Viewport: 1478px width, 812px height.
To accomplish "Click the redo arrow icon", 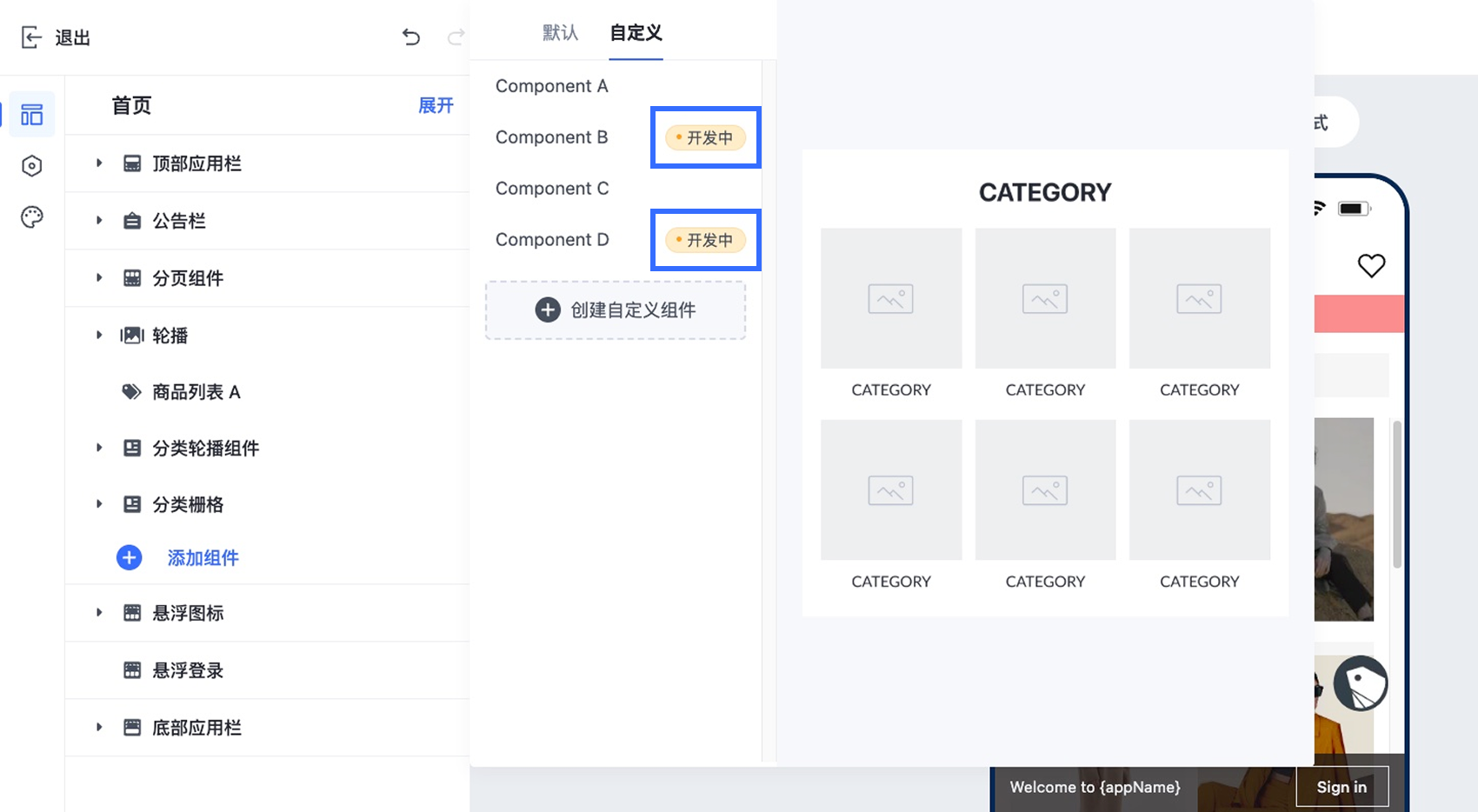I will [x=456, y=37].
